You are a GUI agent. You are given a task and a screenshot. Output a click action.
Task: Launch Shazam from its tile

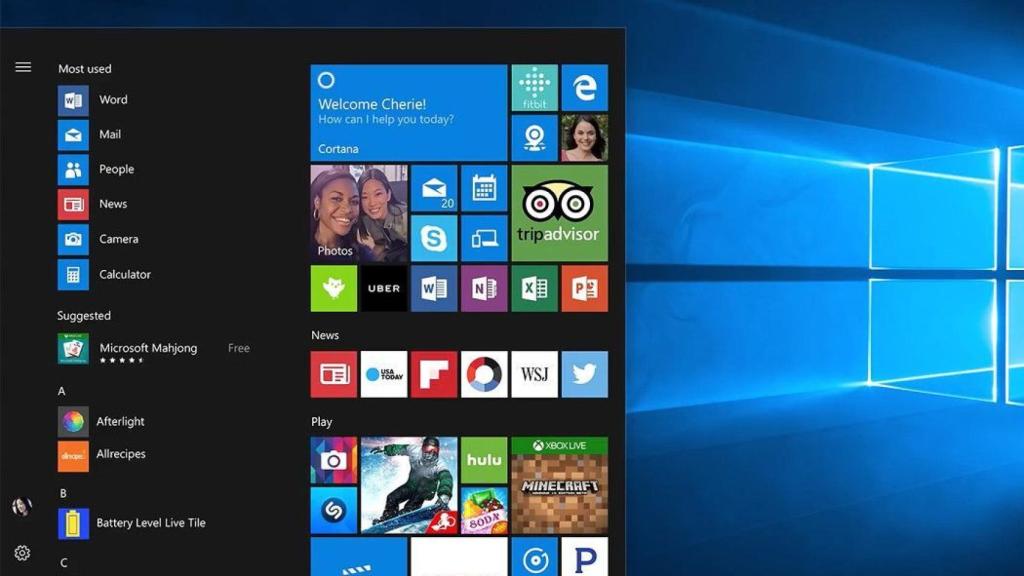point(334,514)
